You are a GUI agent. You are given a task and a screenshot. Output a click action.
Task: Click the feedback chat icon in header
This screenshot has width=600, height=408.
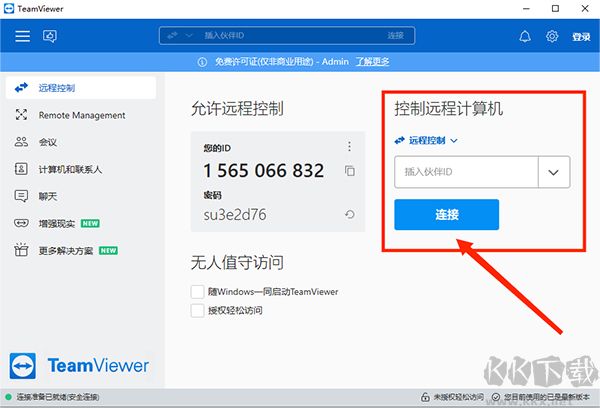pyautogui.click(x=50, y=36)
